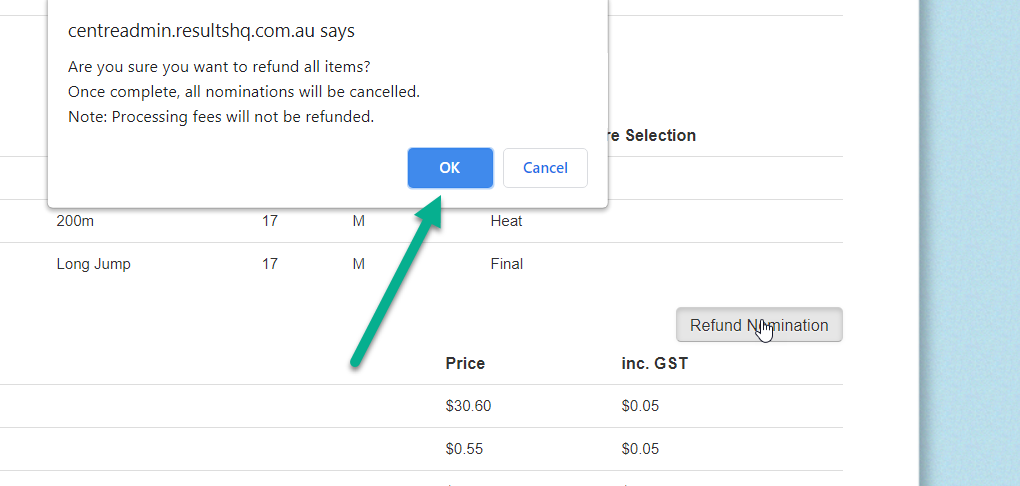Click the $30.60 price value
Viewport: 1020px width, 486px height.
point(468,406)
